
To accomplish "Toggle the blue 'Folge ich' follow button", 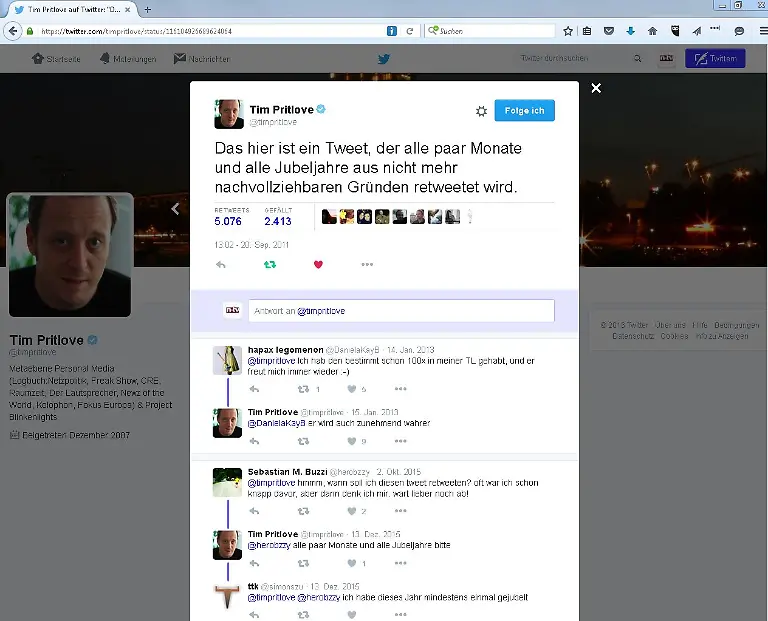I will [524, 110].
